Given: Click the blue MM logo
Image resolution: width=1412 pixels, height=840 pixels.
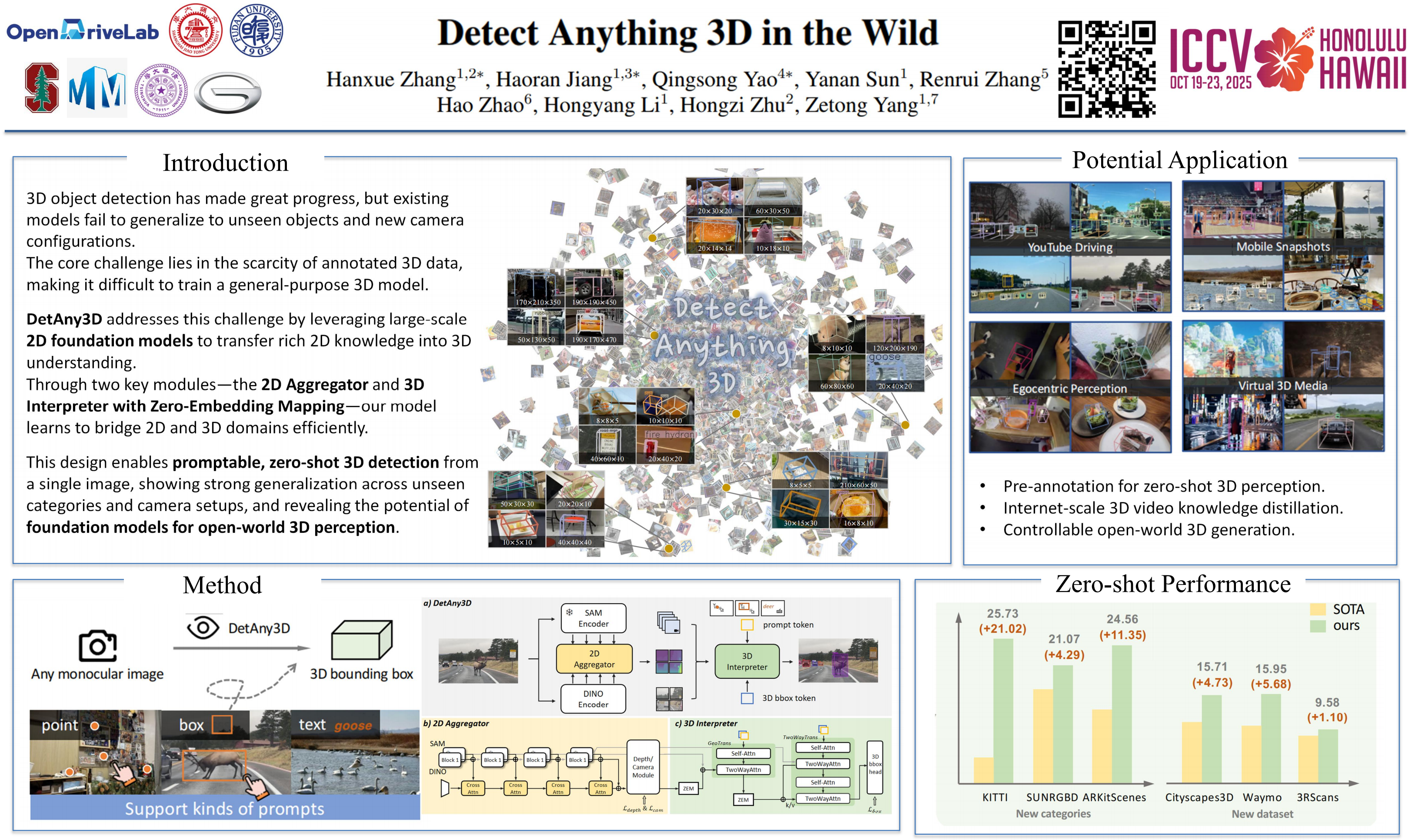Looking at the screenshot, I should pyautogui.click(x=97, y=88).
